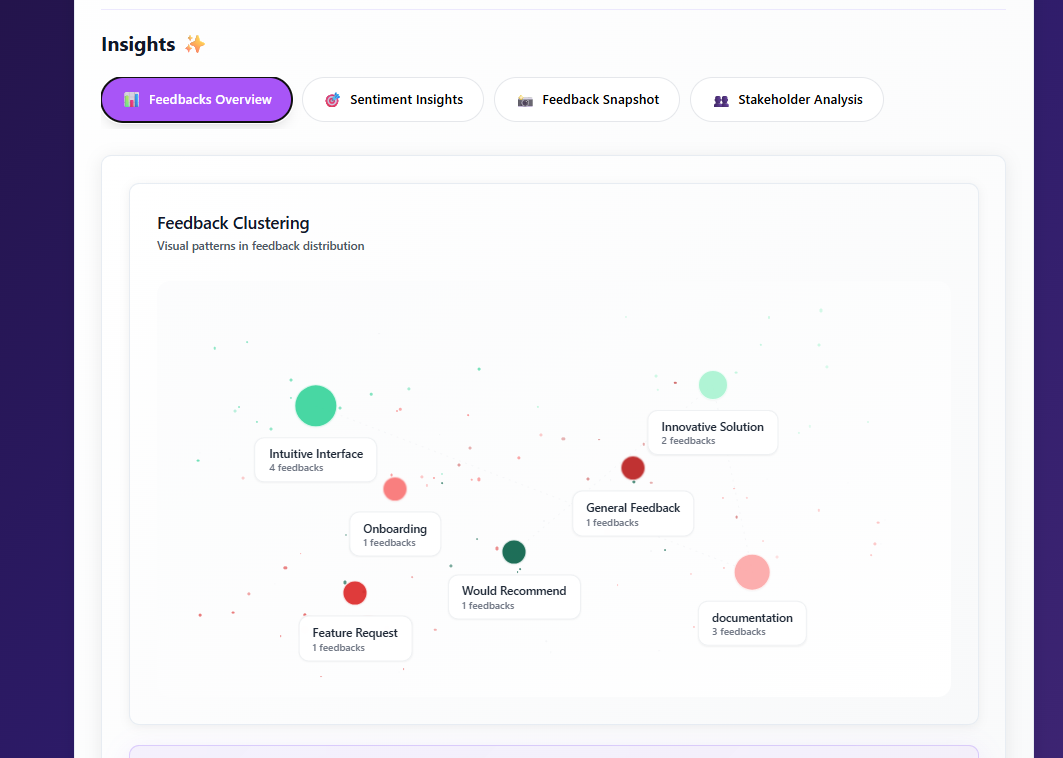This screenshot has height=758, width=1063.
Task: Click the Feedback Clustering heading
Action: (233, 223)
